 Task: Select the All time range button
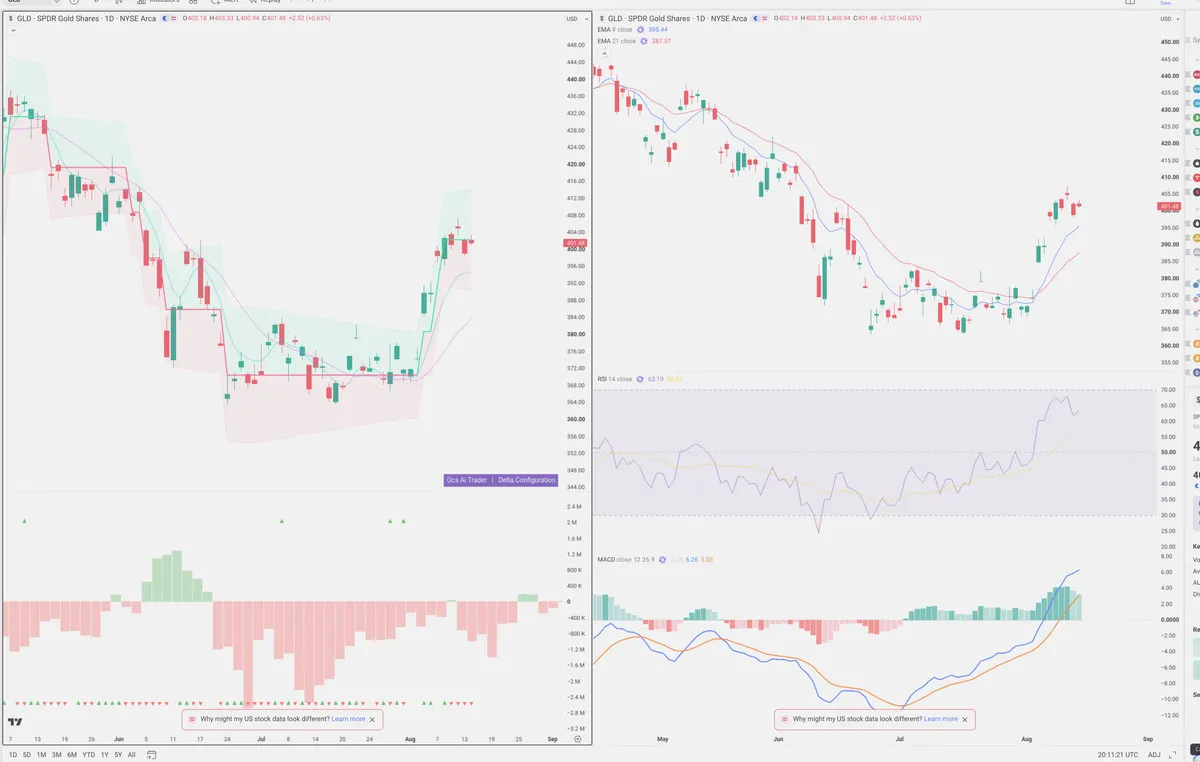(131, 754)
